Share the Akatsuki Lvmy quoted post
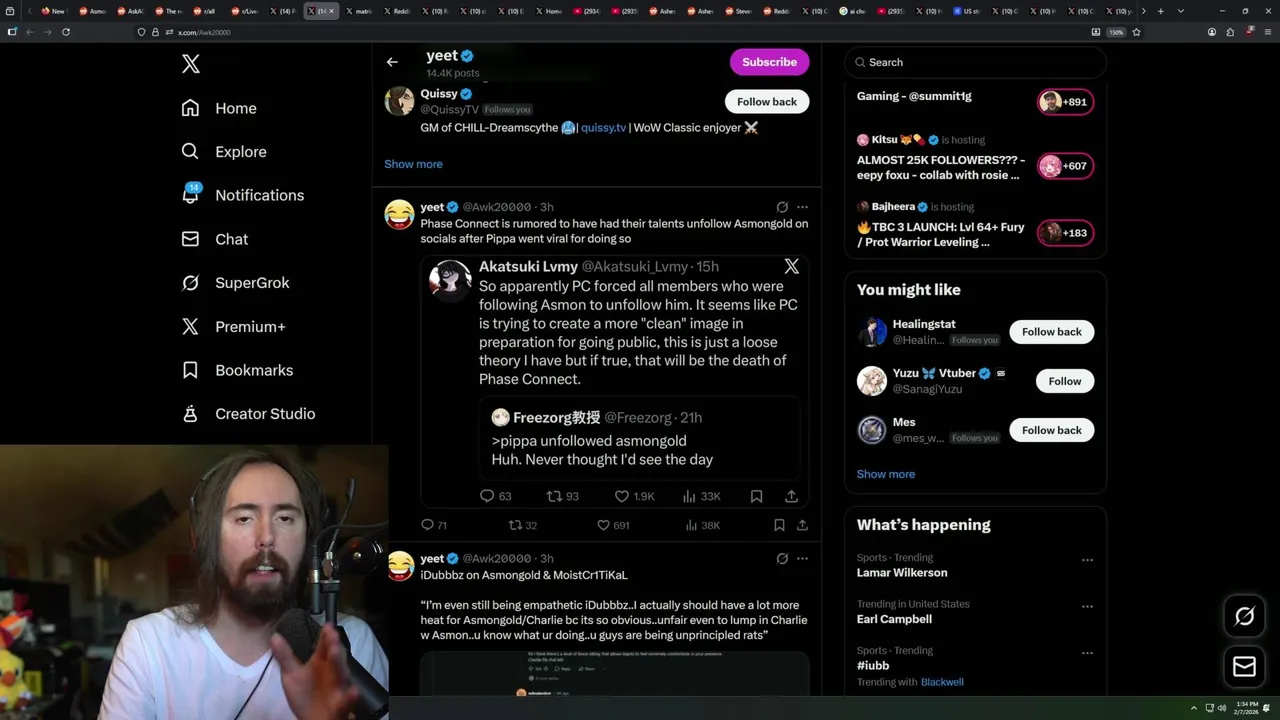The height and width of the screenshot is (720, 1280). coord(791,496)
